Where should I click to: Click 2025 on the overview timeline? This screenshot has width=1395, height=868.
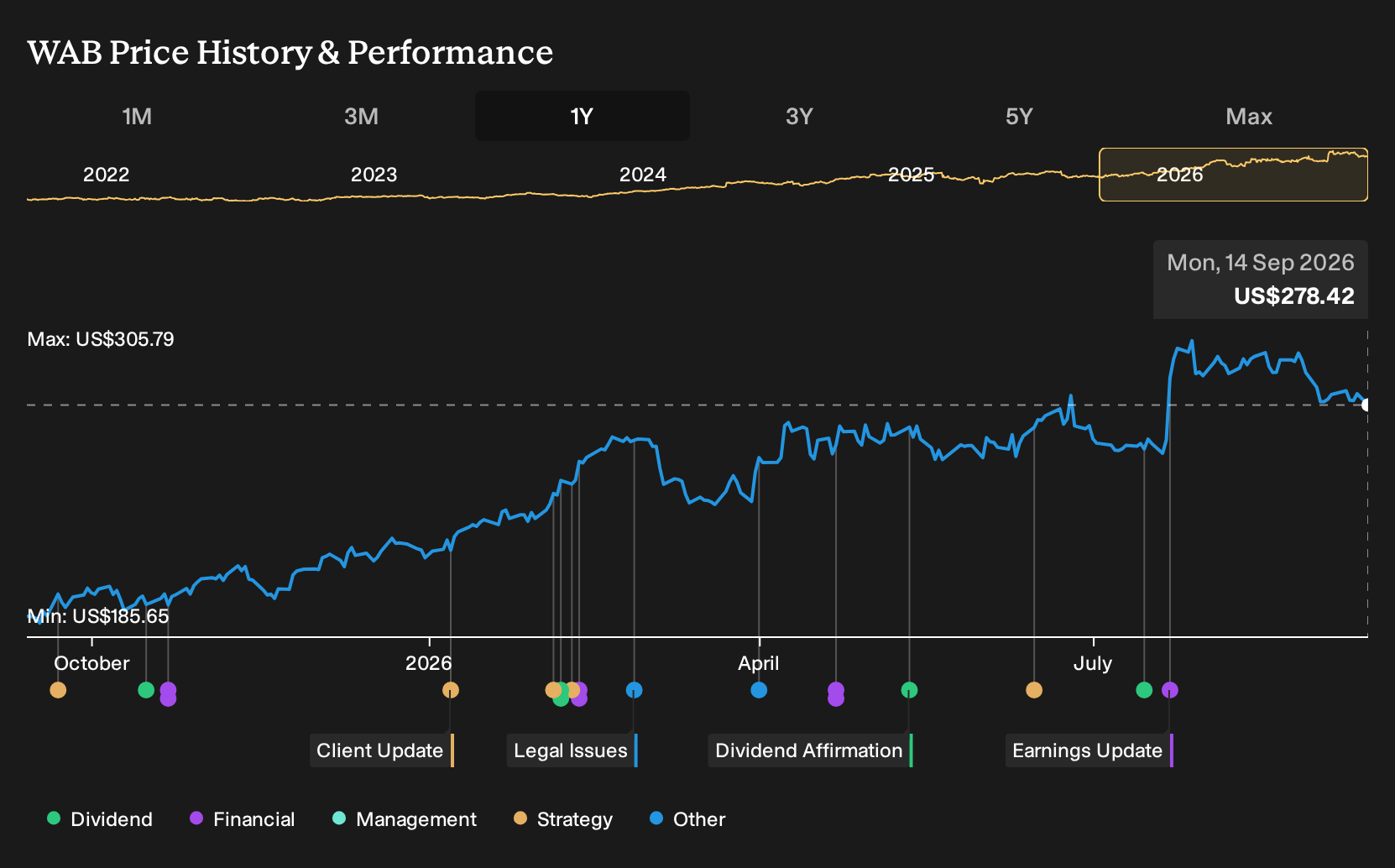[x=912, y=175]
